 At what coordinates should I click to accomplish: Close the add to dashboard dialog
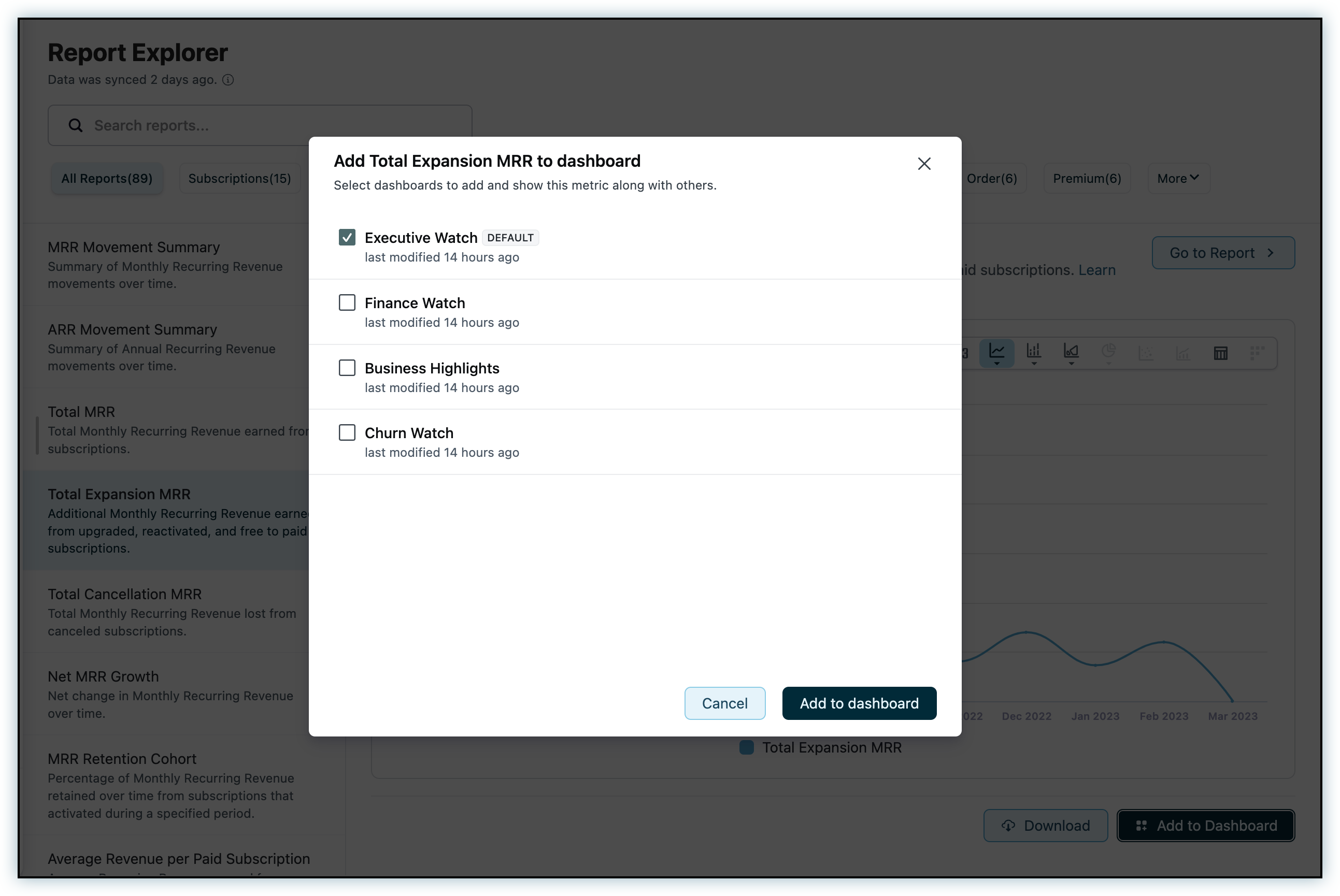(924, 164)
